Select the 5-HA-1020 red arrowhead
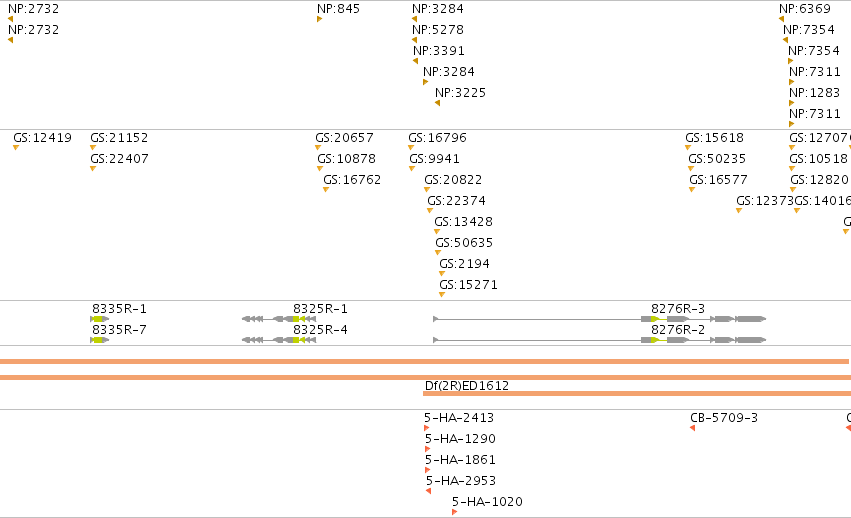This screenshot has width=851, height=518. (454, 512)
